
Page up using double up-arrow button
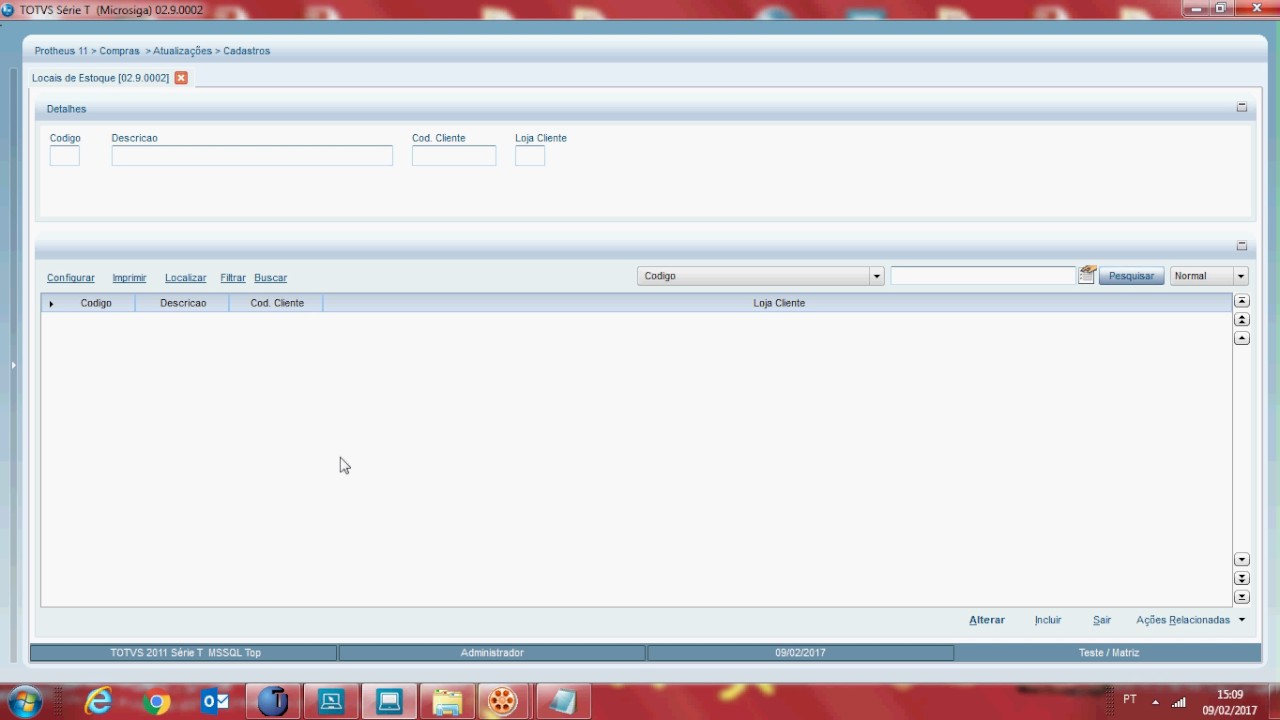coord(1242,320)
